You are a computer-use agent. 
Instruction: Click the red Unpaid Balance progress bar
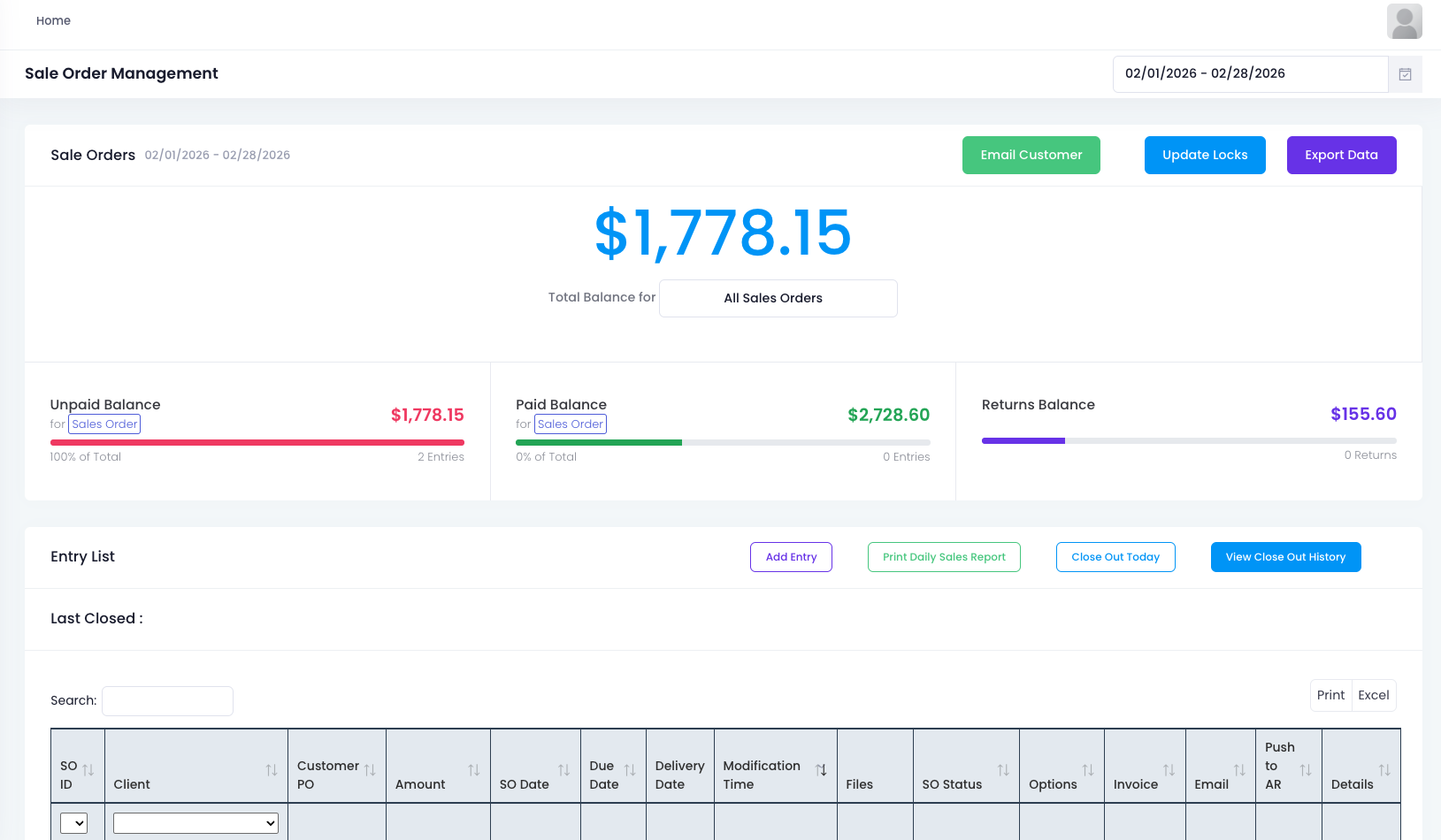257,442
